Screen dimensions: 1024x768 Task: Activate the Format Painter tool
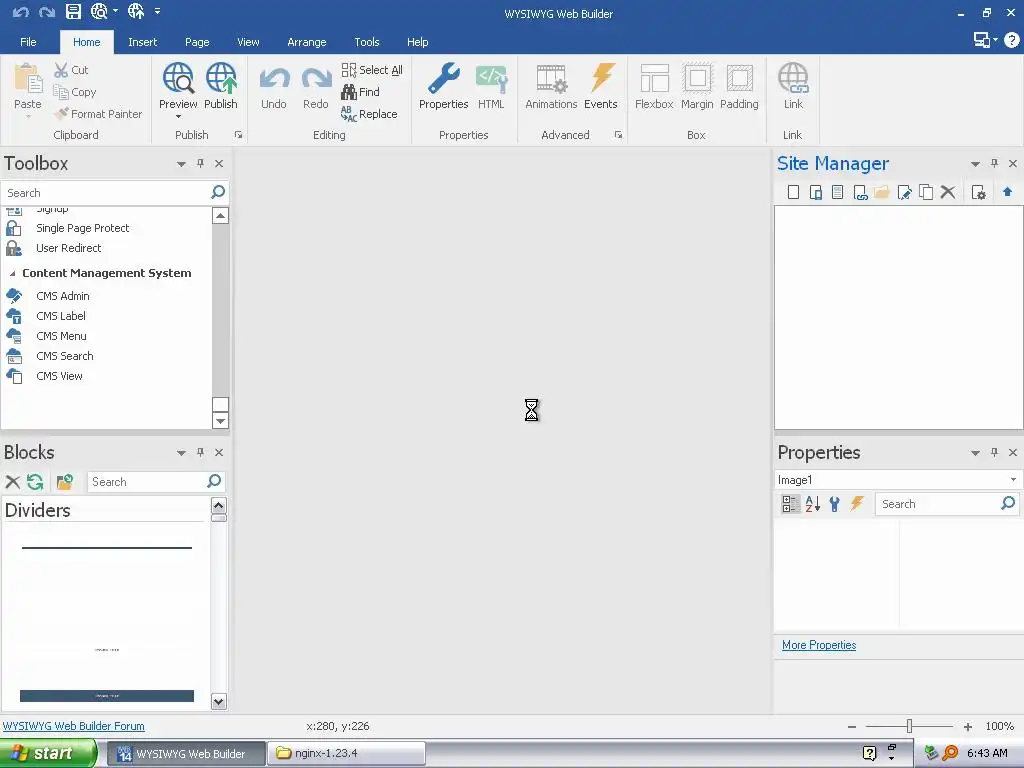98,114
